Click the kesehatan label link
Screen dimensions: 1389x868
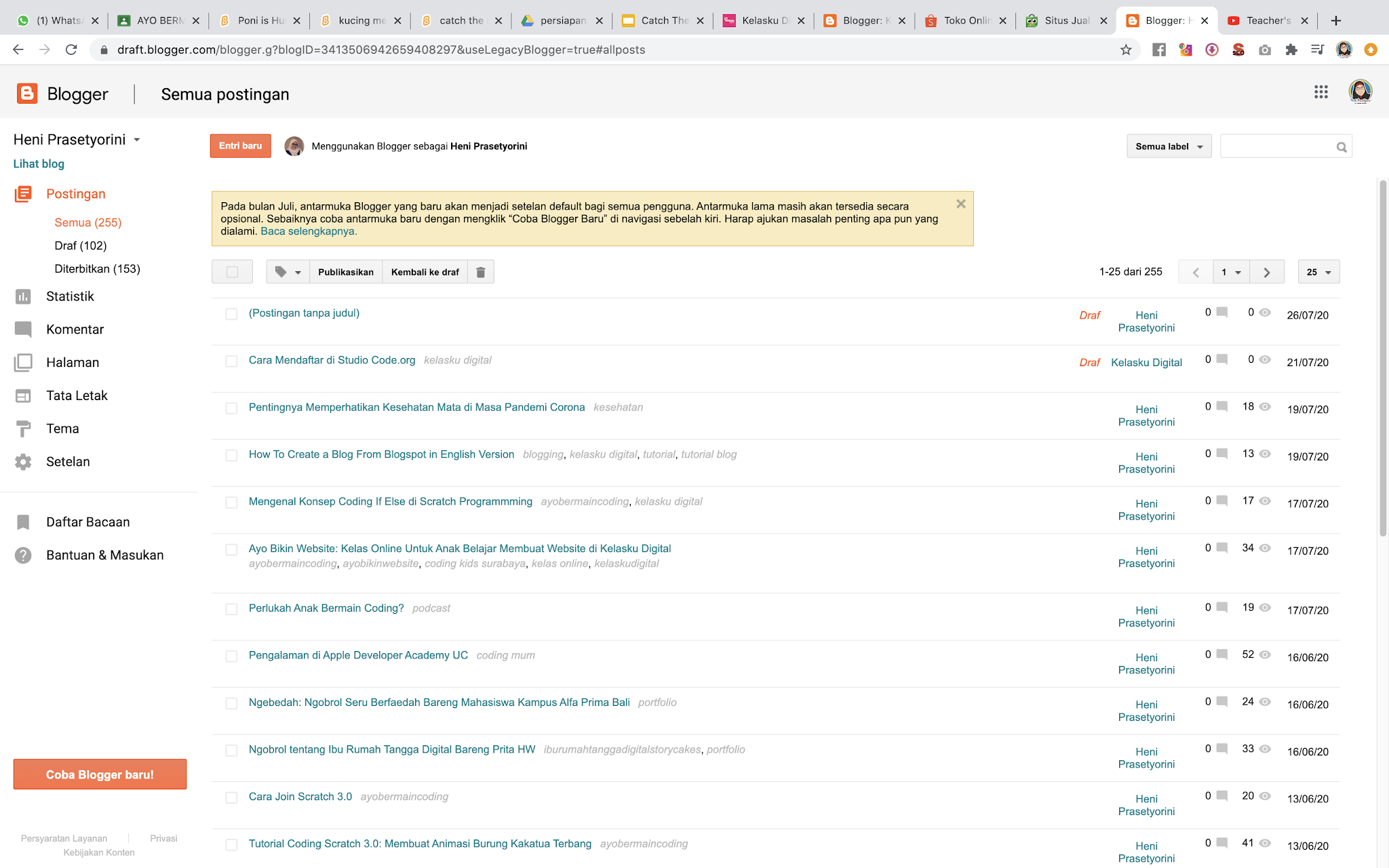(x=618, y=408)
